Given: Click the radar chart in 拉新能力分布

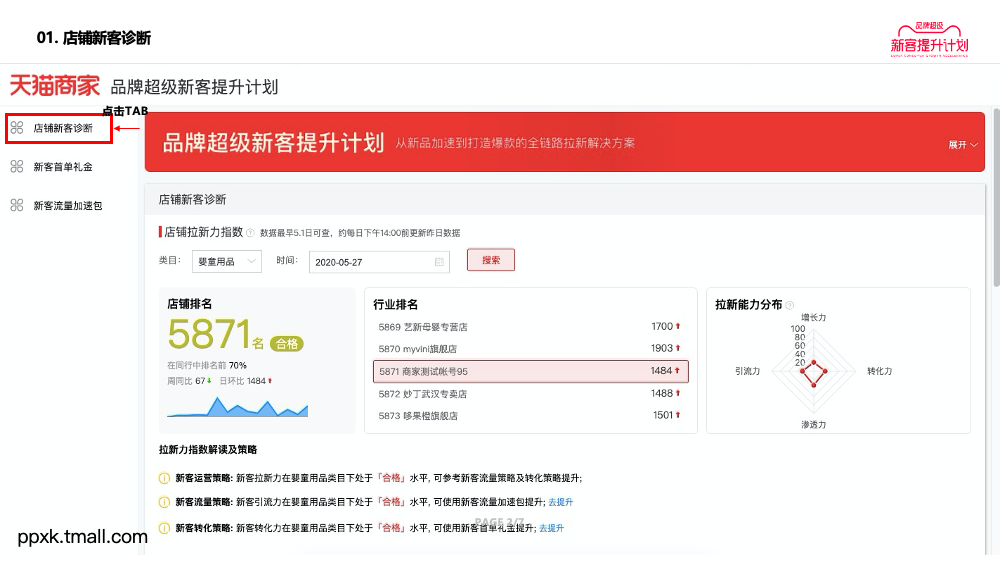Looking at the screenshot, I should (x=813, y=371).
